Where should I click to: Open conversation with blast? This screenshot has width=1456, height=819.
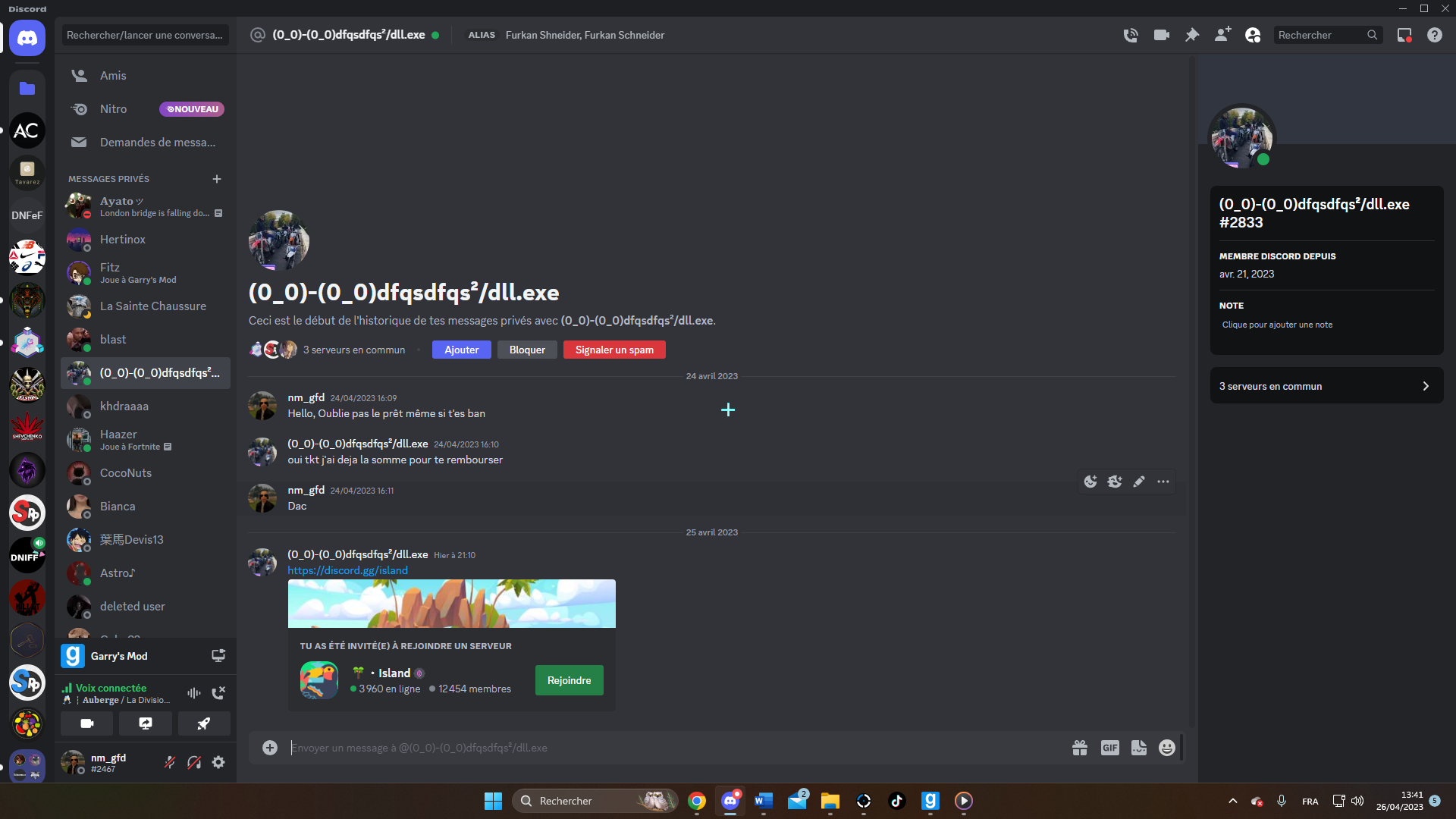pyautogui.click(x=146, y=340)
